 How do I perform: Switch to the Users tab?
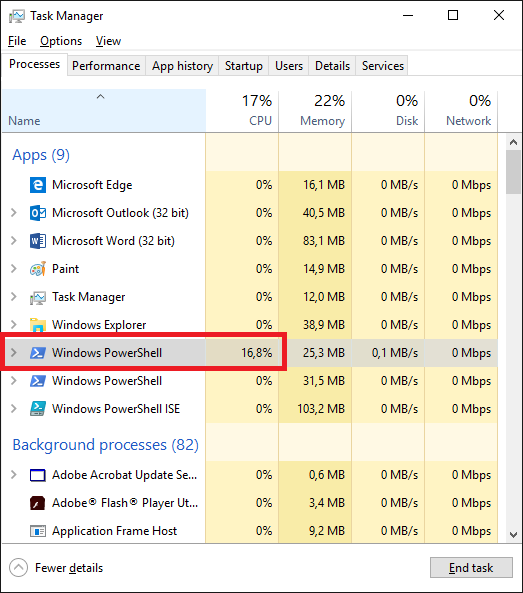coord(289,66)
